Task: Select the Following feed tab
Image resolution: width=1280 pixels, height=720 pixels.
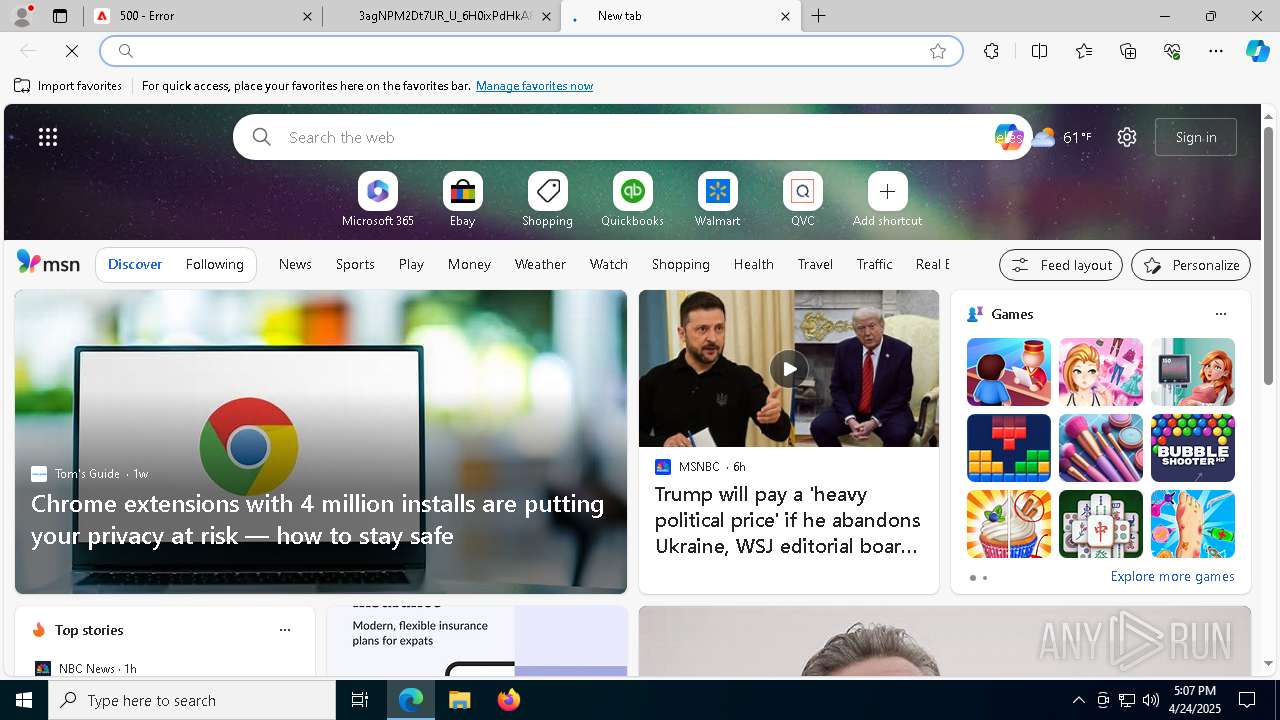Action: (215, 264)
